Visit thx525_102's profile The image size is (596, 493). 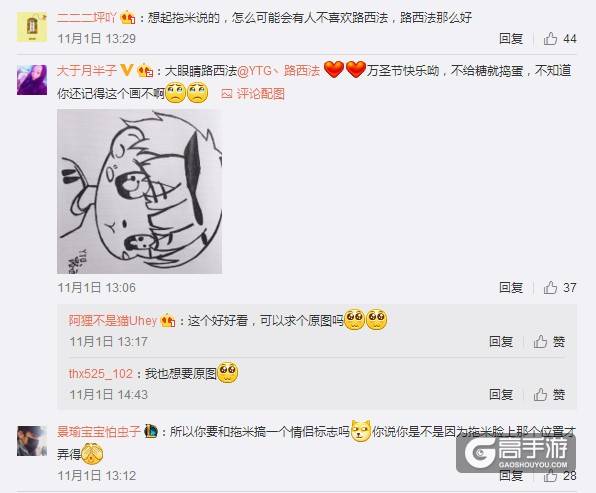pyautogui.click(x=100, y=374)
